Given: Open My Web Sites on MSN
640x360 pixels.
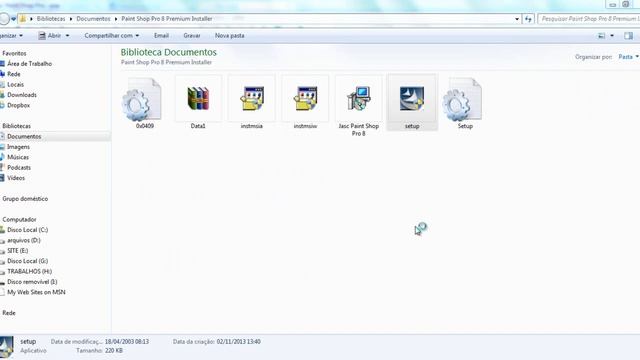Looking at the screenshot, I should (36, 292).
